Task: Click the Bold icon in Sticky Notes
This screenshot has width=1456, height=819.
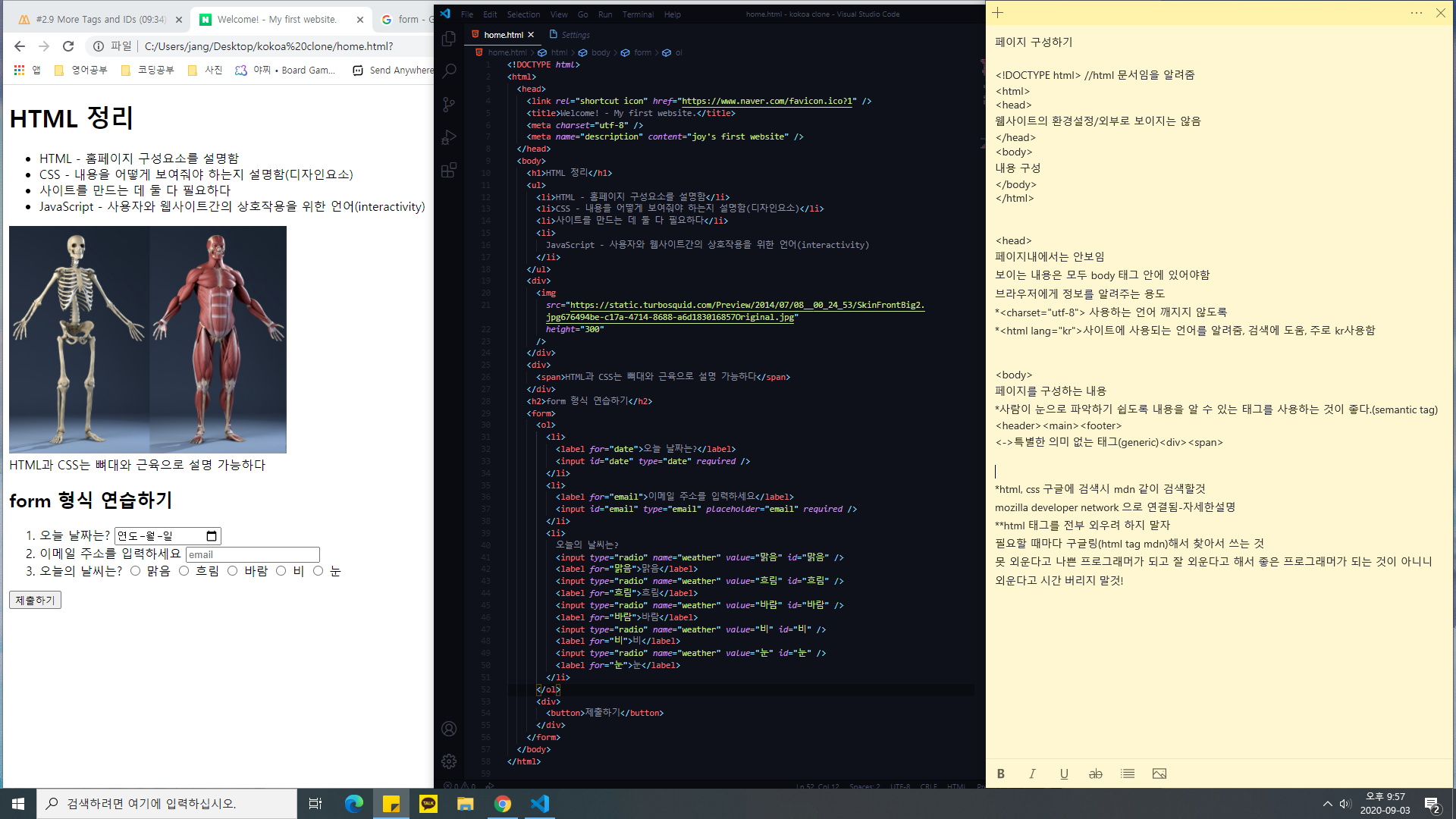Action: coord(1001,773)
